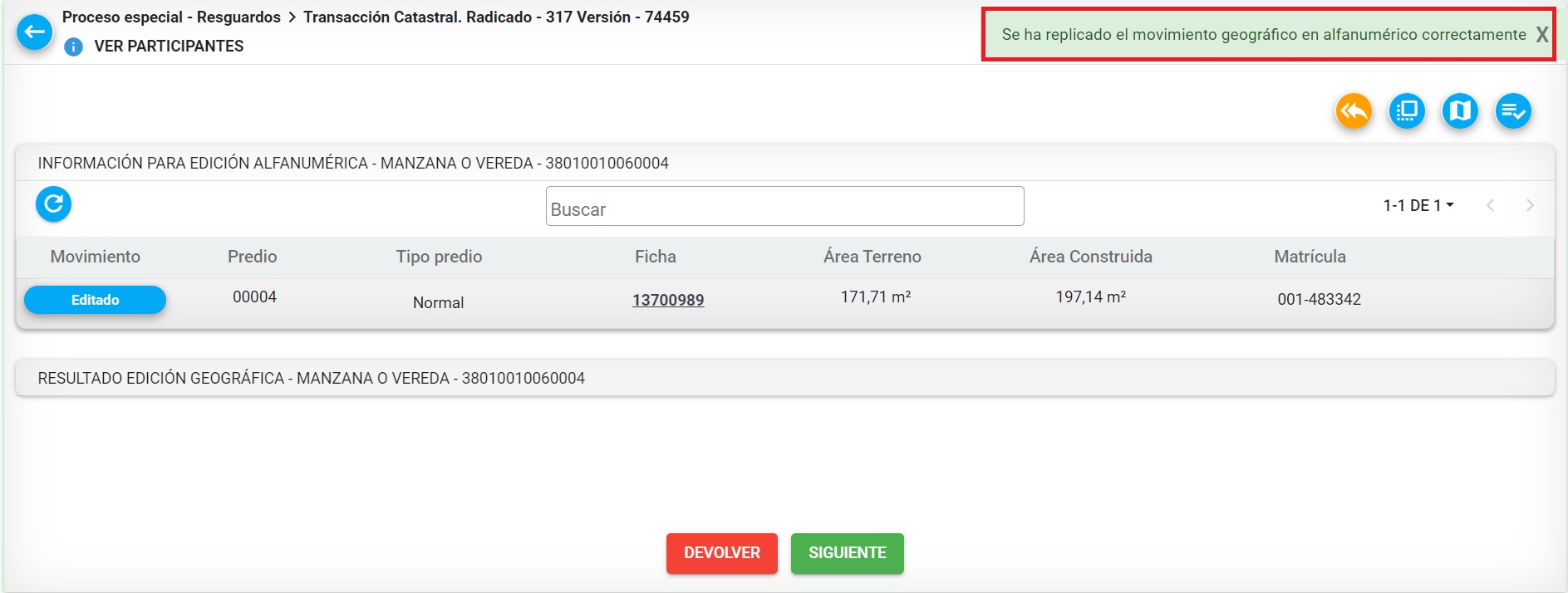Refresh the alphanumeric table
Image resolution: width=1568 pixels, height=593 pixels.
(53, 203)
